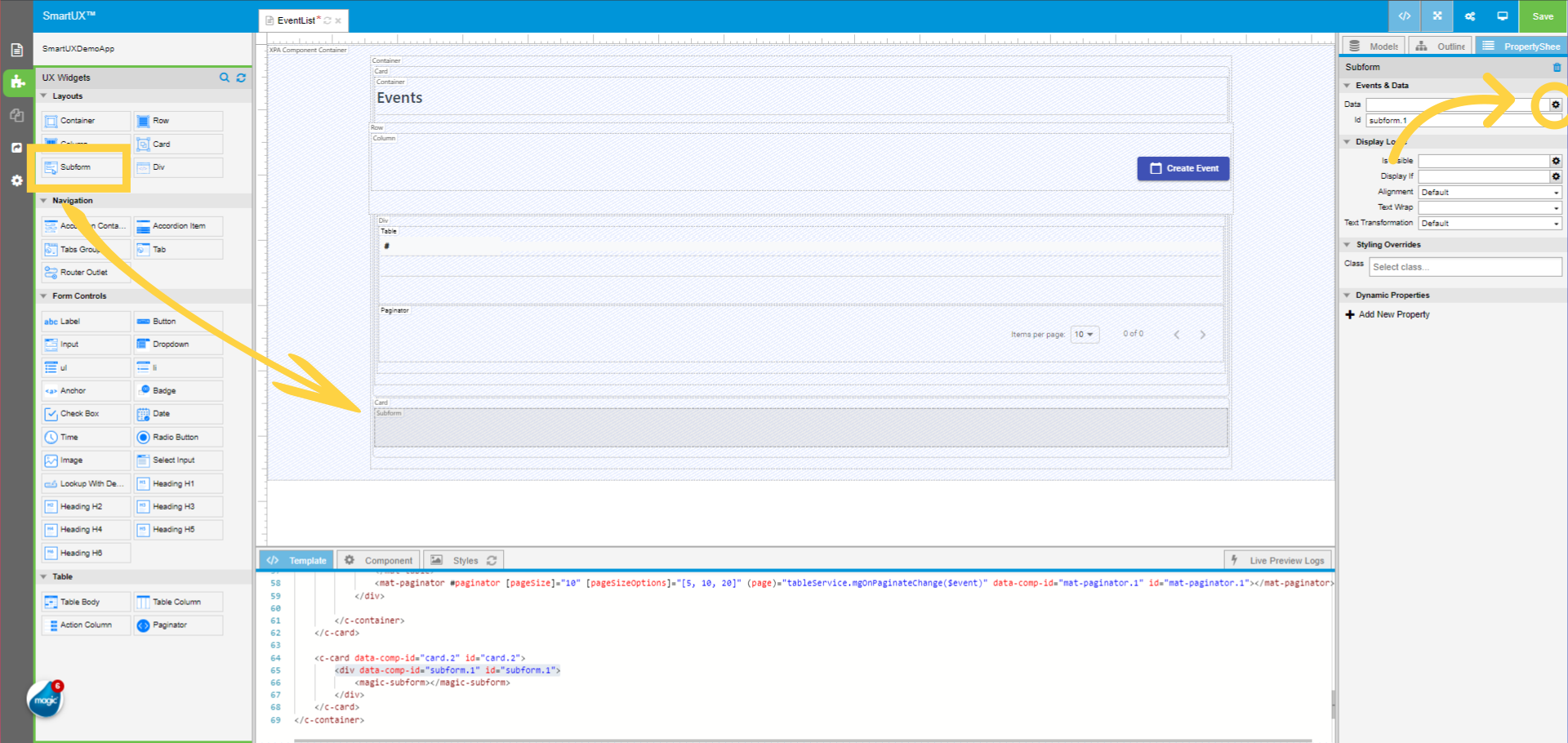
Task: Open the gear icon next to the Data field
Action: point(1555,105)
